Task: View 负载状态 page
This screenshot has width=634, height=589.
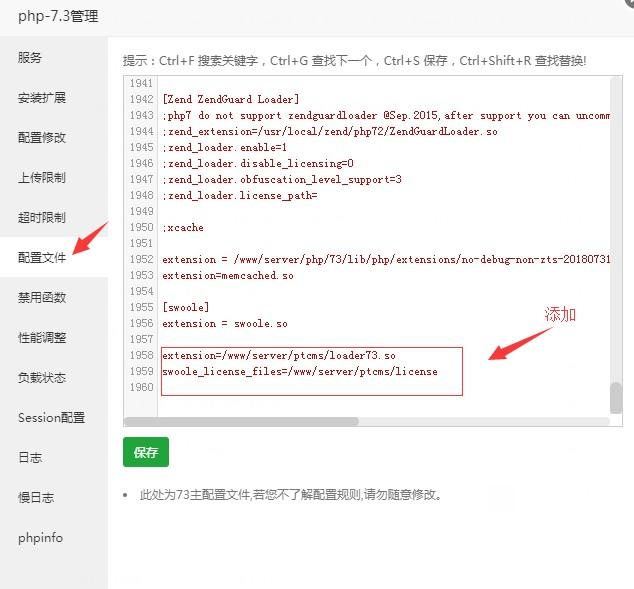Action: click(x=41, y=378)
